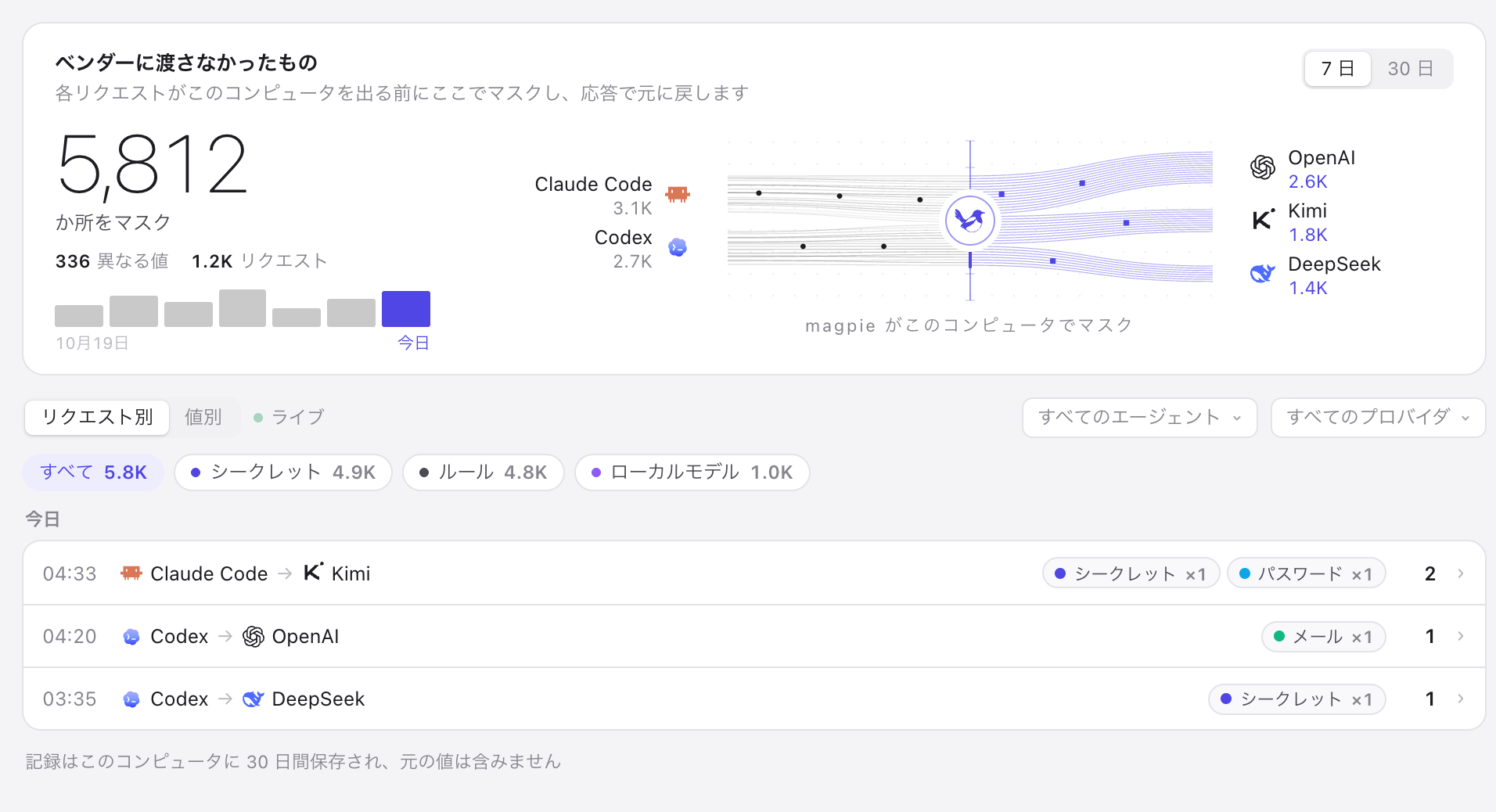Click the DeepSeek whale logo in the provider legend

(1263, 273)
